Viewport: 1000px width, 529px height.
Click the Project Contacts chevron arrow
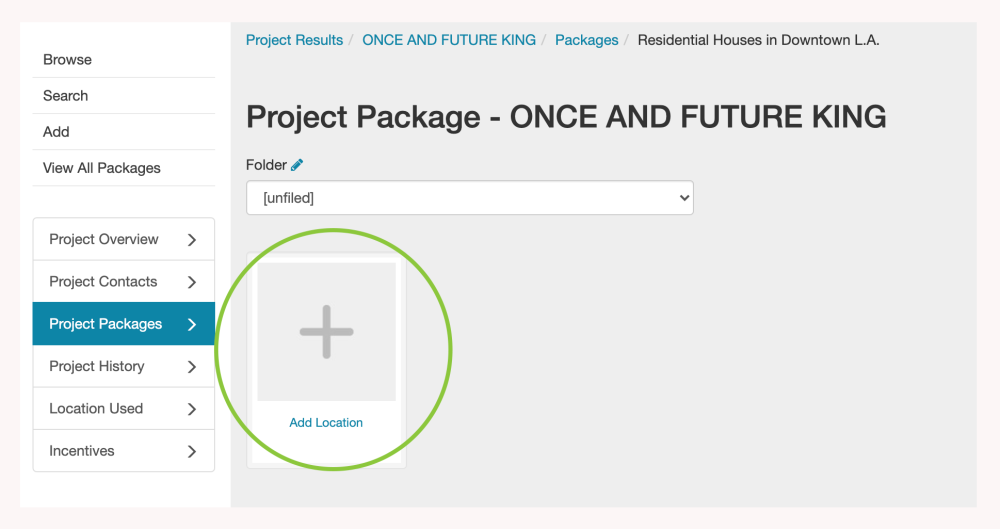(192, 282)
